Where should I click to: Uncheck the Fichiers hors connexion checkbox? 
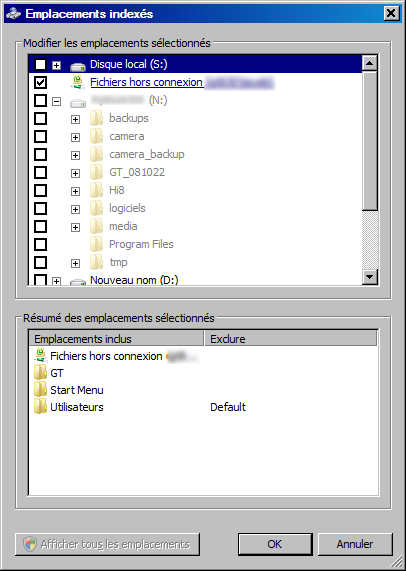click(x=40, y=82)
